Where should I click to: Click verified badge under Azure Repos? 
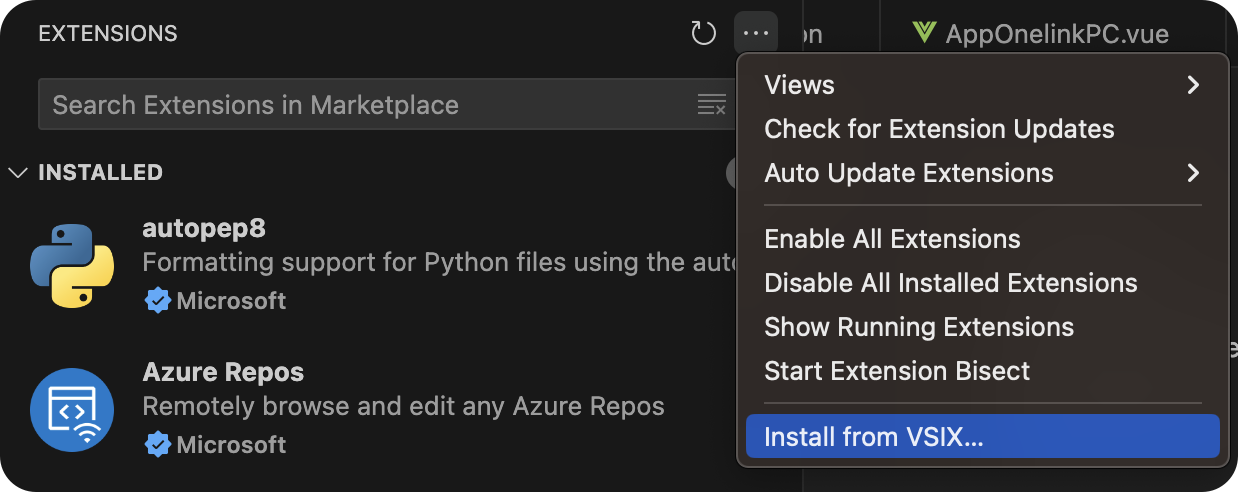[158, 445]
